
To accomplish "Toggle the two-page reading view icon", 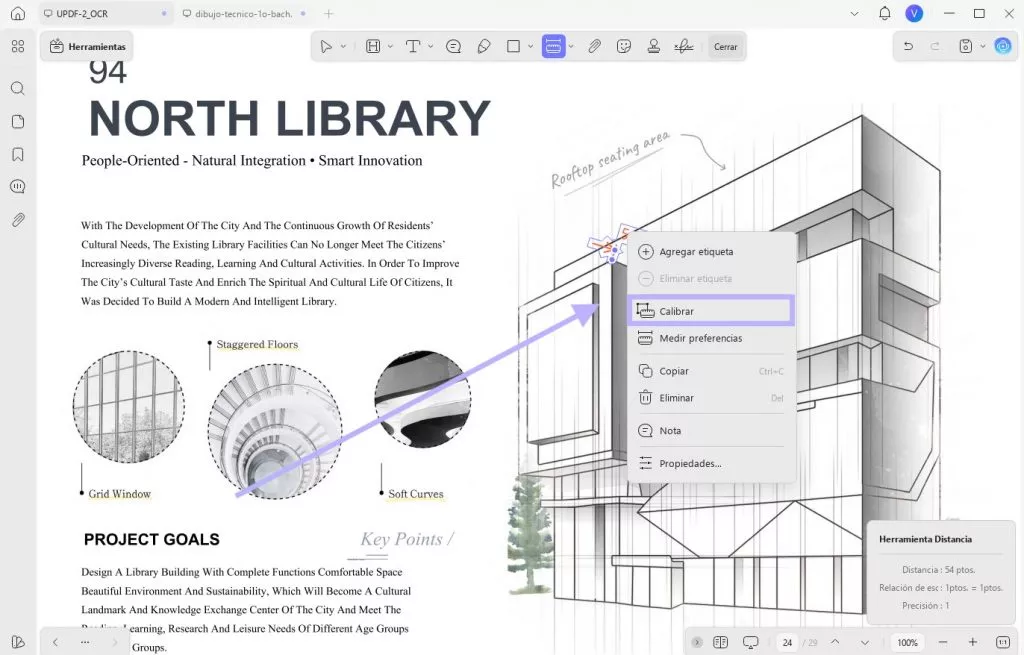I will pyautogui.click(x=720, y=642).
